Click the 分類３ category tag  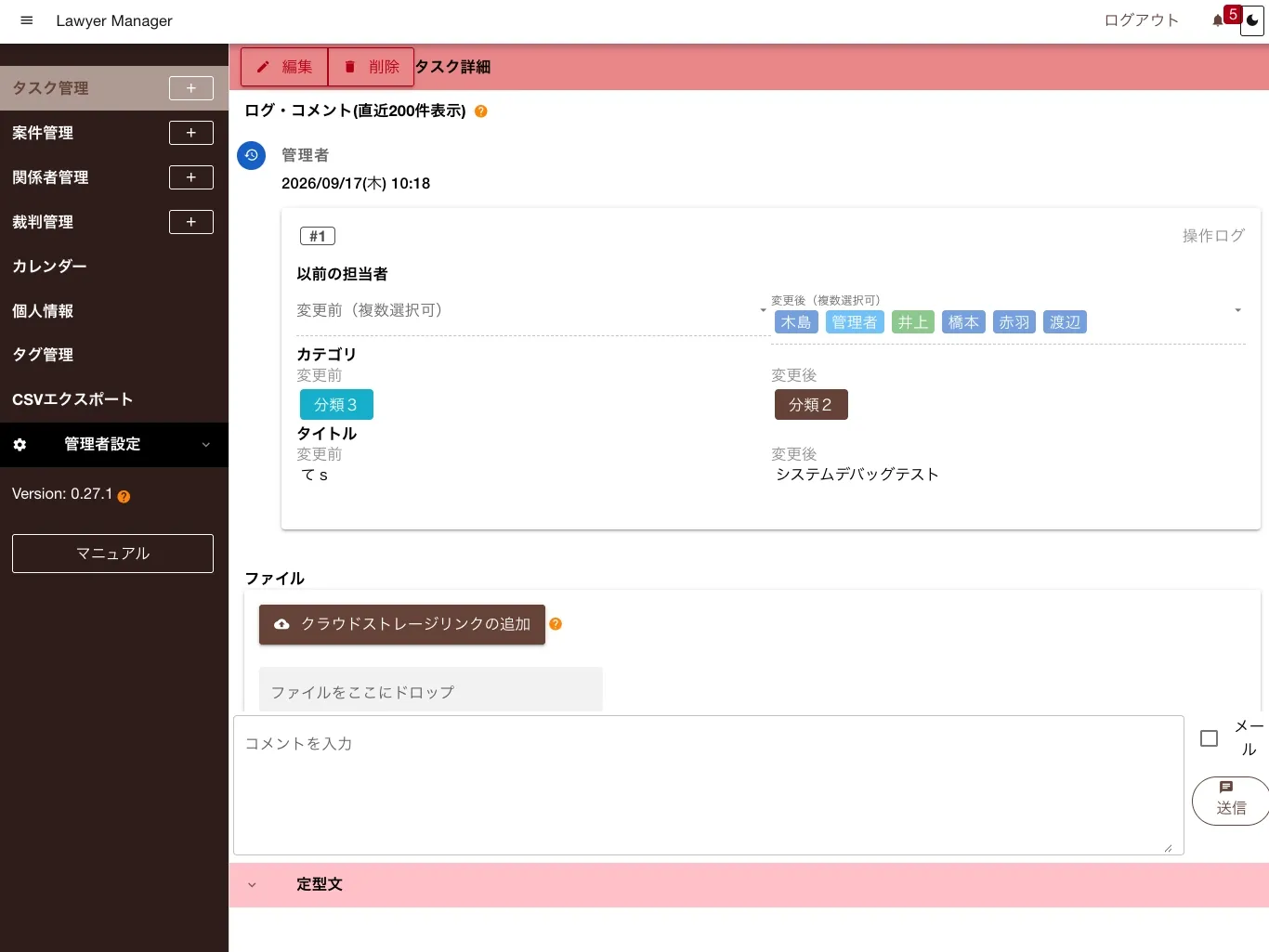336,405
